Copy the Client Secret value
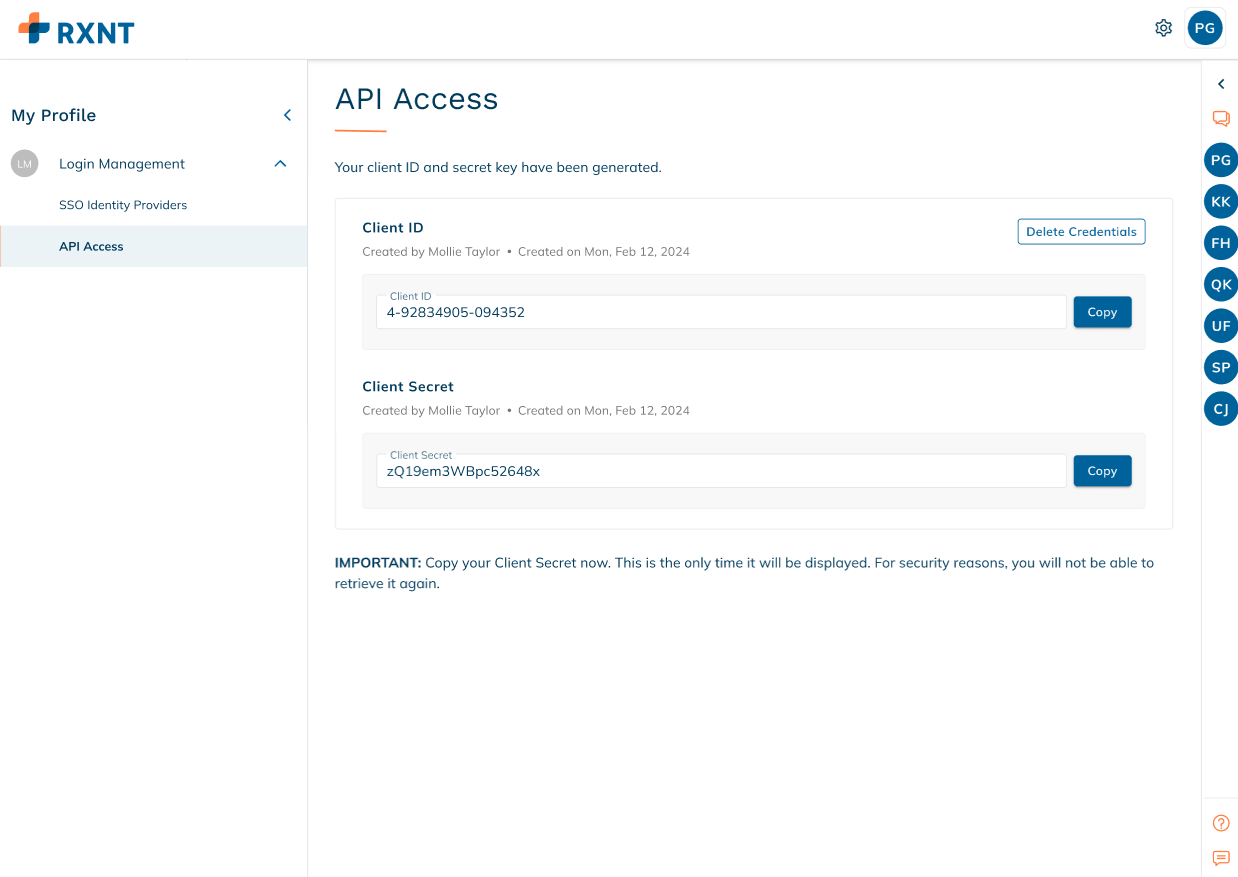Image resolution: width=1238 pixels, height=877 pixels. (x=1102, y=471)
